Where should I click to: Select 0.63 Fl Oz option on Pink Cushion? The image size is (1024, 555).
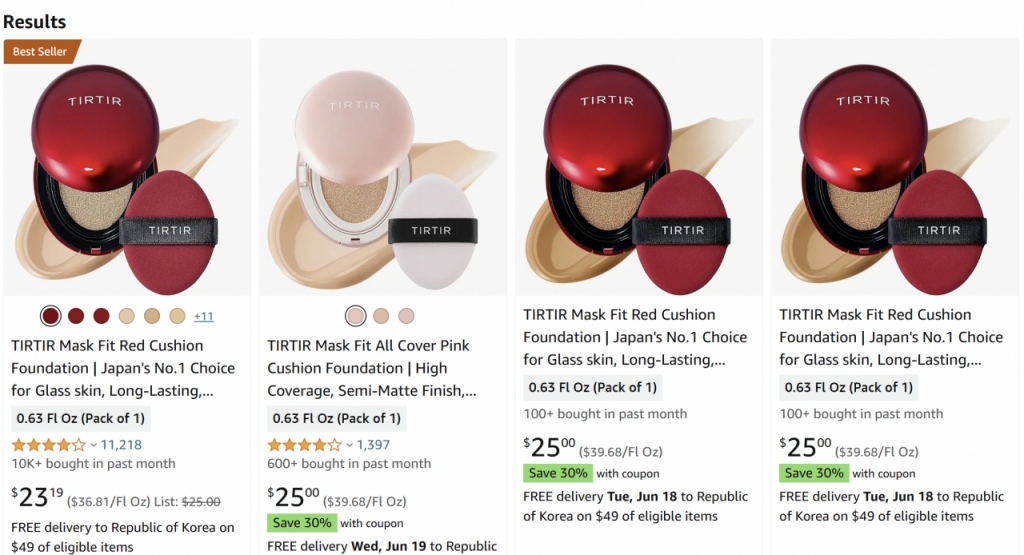coord(336,418)
